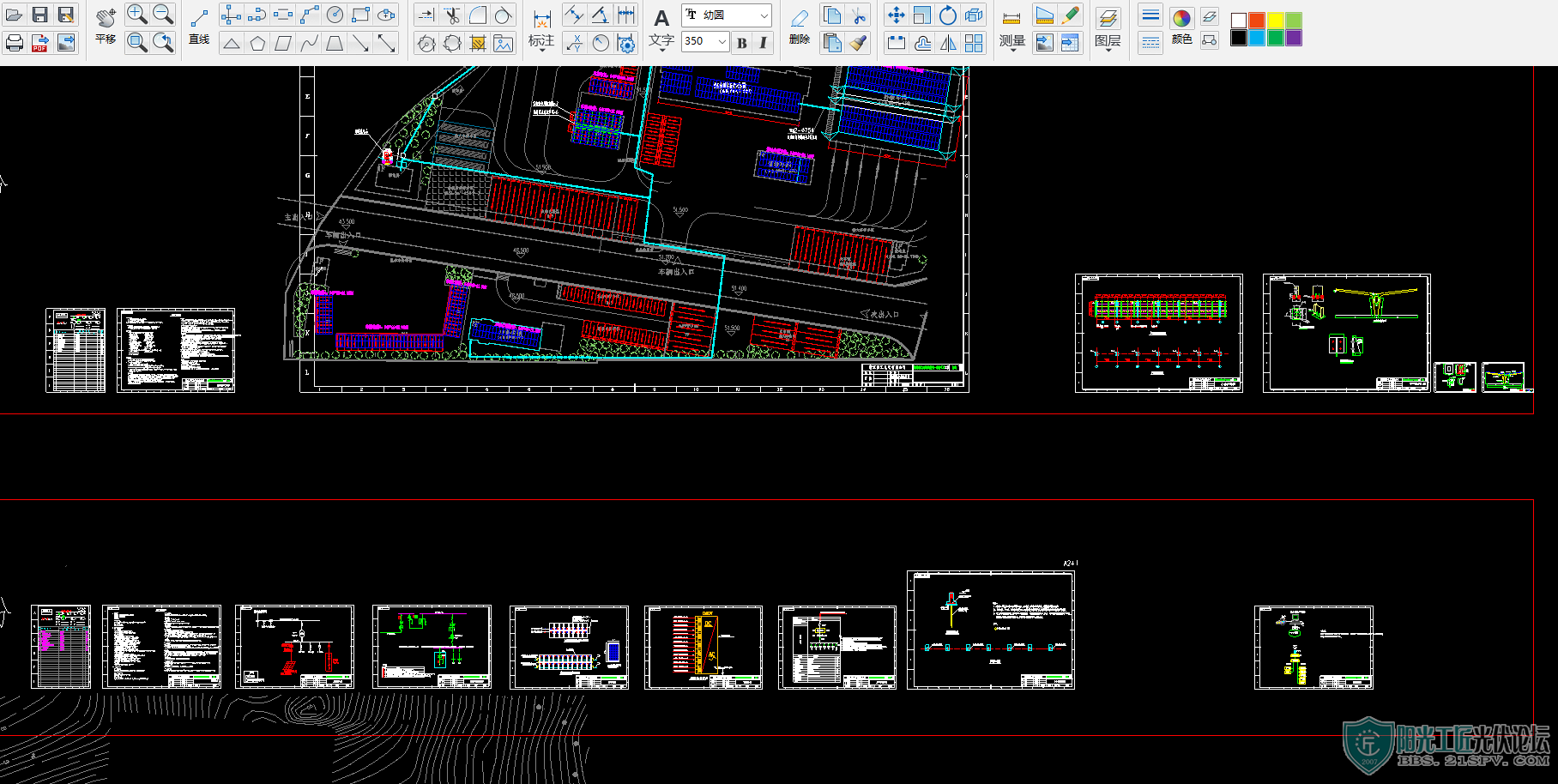Open dimension settings gear icon
Image resolution: width=1558 pixels, height=784 pixels.
(627, 43)
